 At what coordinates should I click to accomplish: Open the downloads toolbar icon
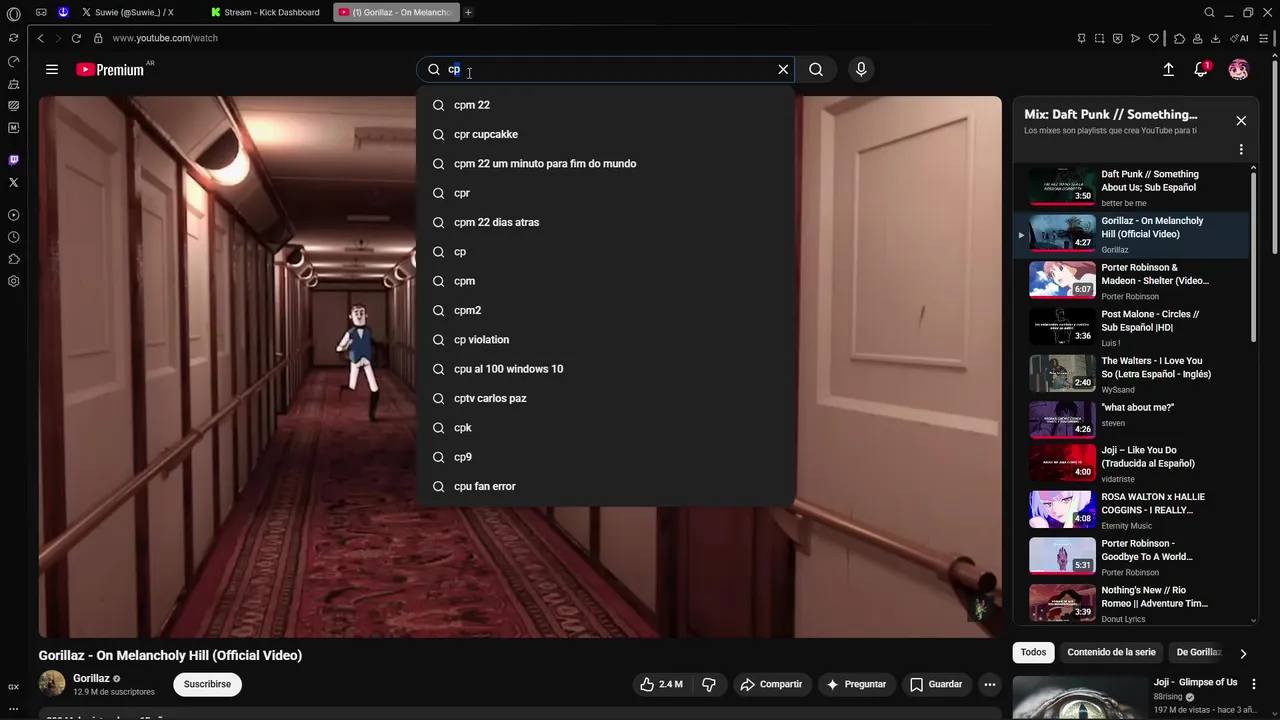pos(1215,39)
